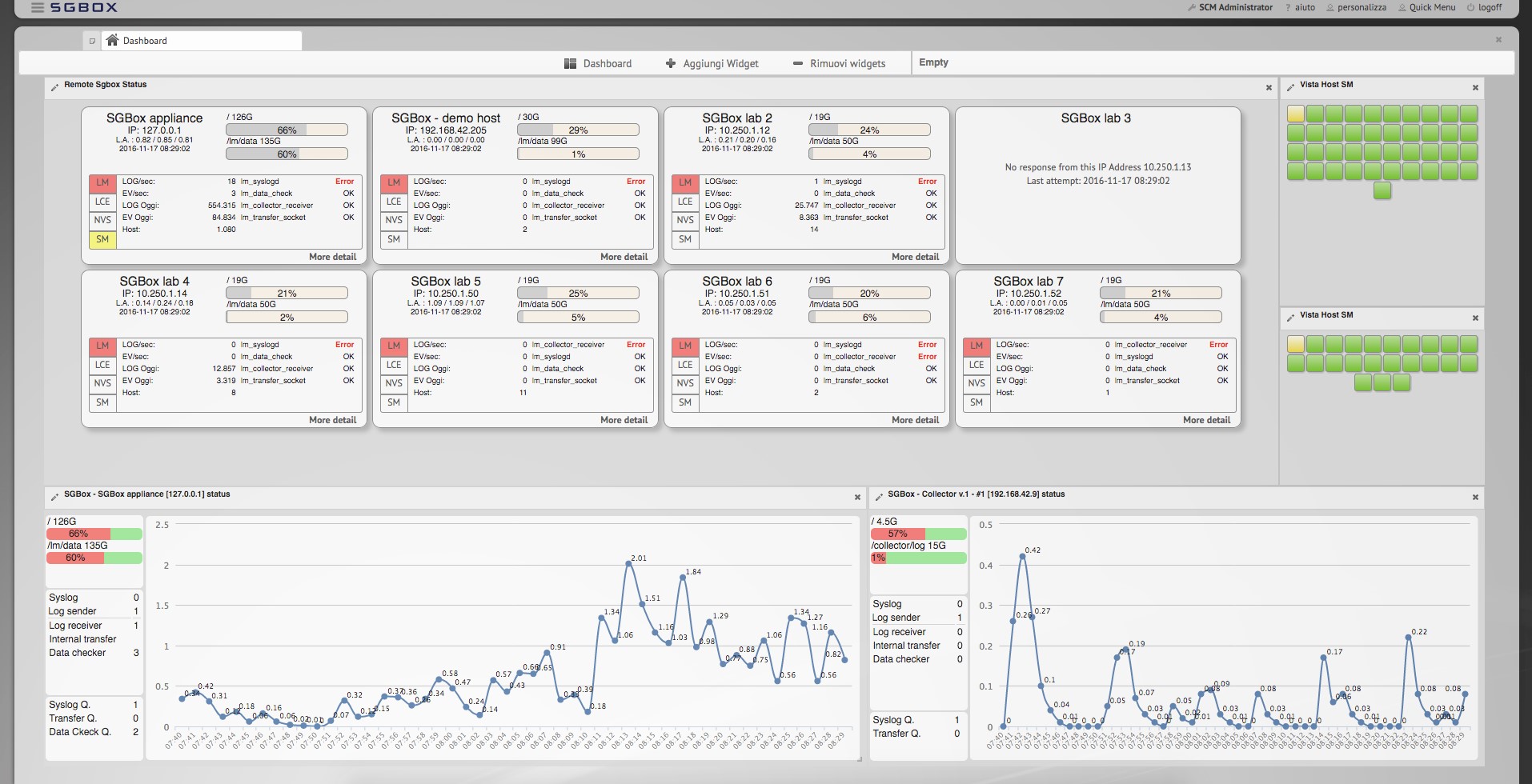Image resolution: width=1532 pixels, height=784 pixels.
Task: Select LM module on SGBox appliance card
Action: (x=102, y=183)
